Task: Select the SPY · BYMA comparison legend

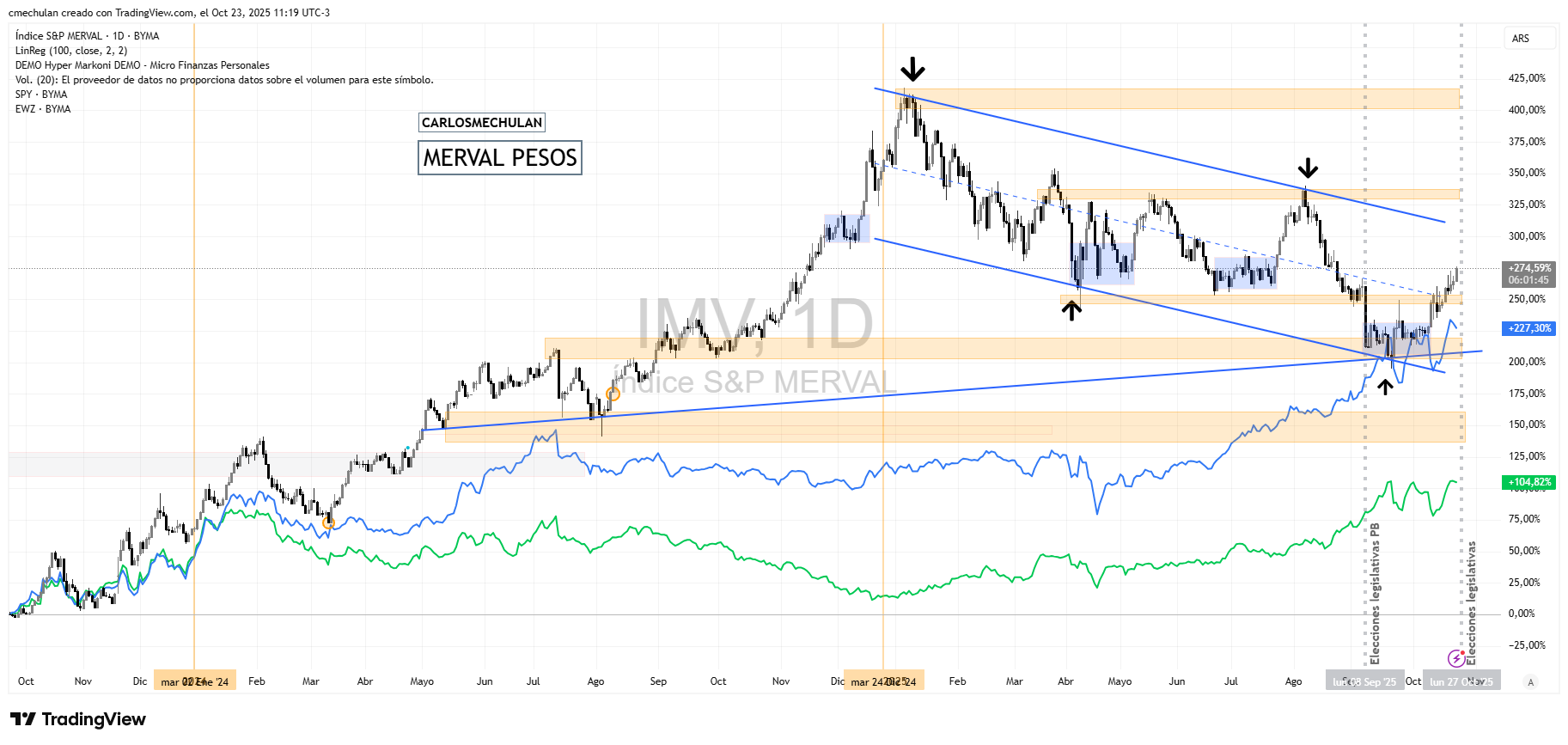Action: (41, 95)
